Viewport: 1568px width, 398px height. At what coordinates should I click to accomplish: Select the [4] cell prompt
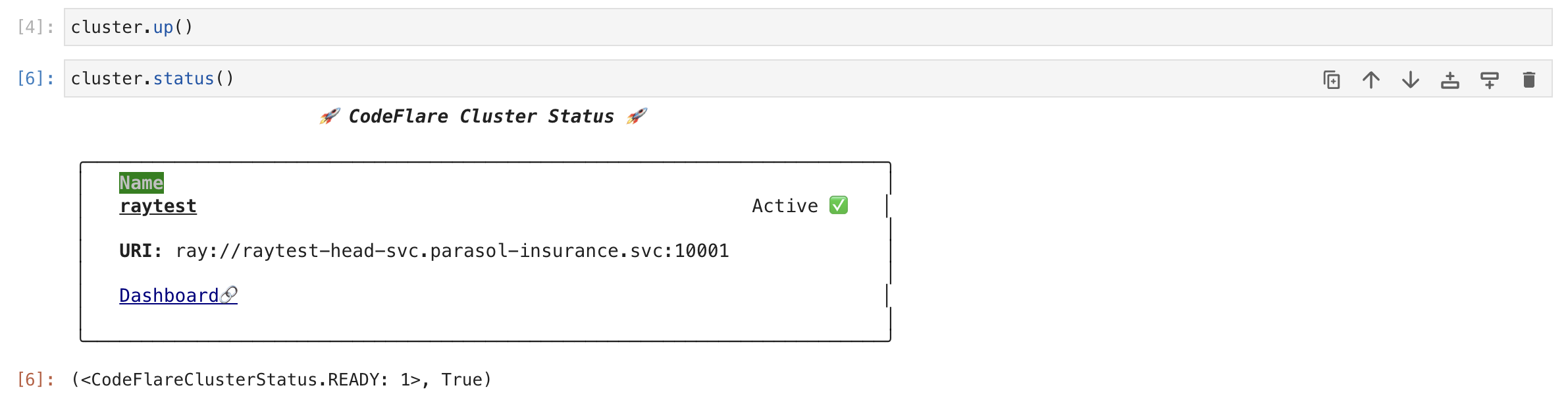(35, 27)
